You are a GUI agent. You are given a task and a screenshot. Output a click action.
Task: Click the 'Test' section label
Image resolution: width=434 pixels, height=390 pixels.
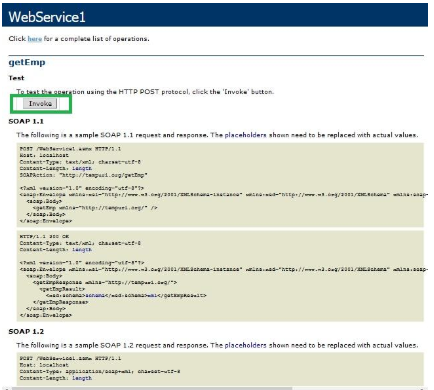click(16, 78)
